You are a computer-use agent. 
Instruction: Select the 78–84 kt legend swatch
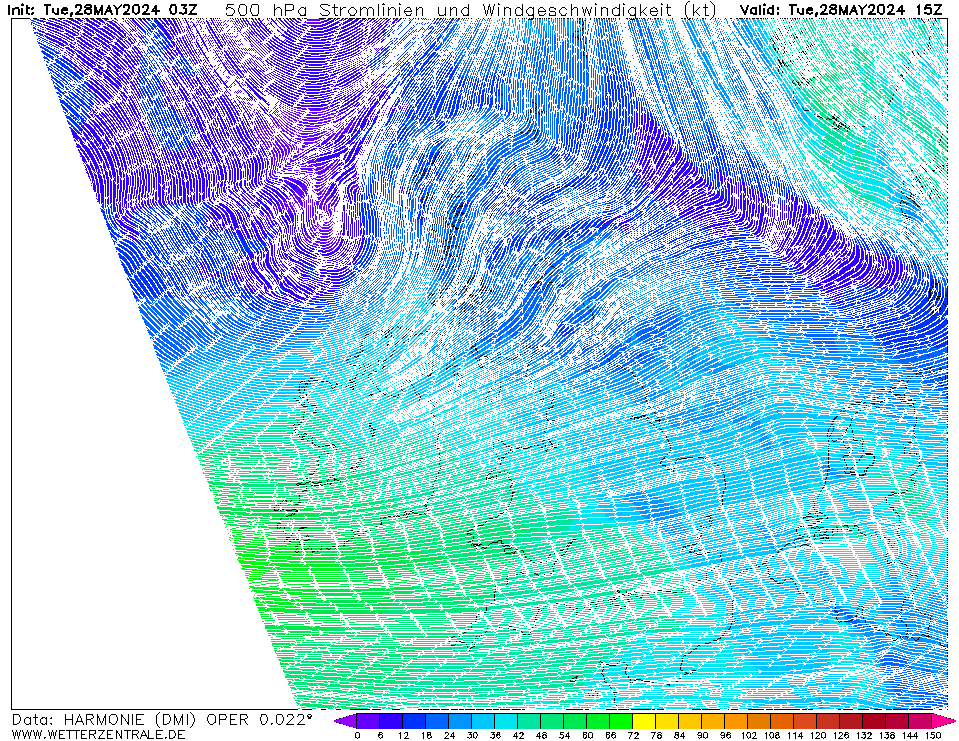point(668,721)
